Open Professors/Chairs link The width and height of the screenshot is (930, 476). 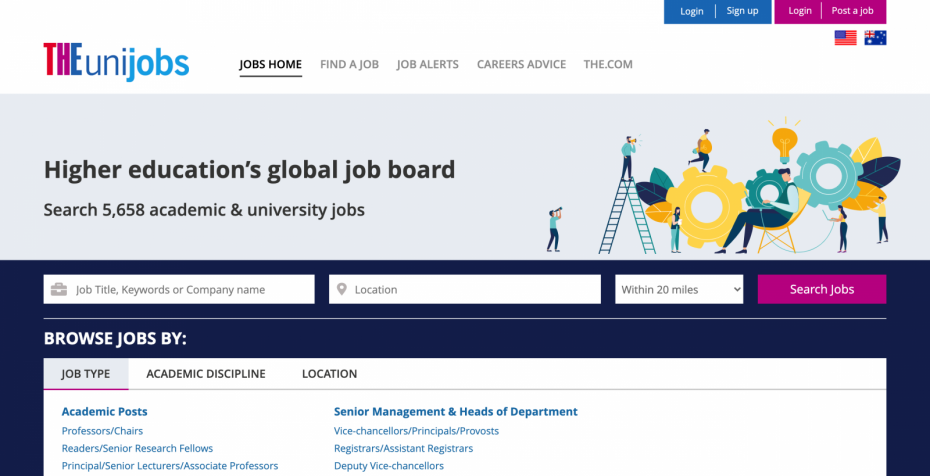coord(102,431)
